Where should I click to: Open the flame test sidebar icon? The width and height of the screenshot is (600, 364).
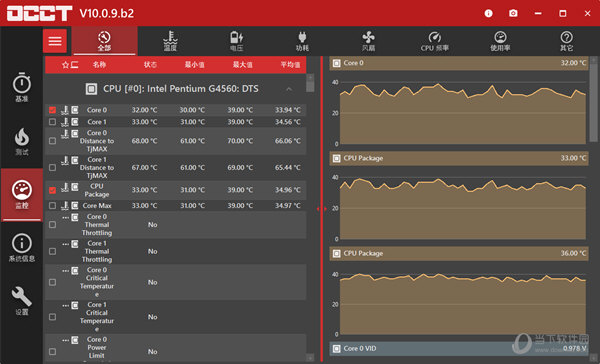click(22, 141)
